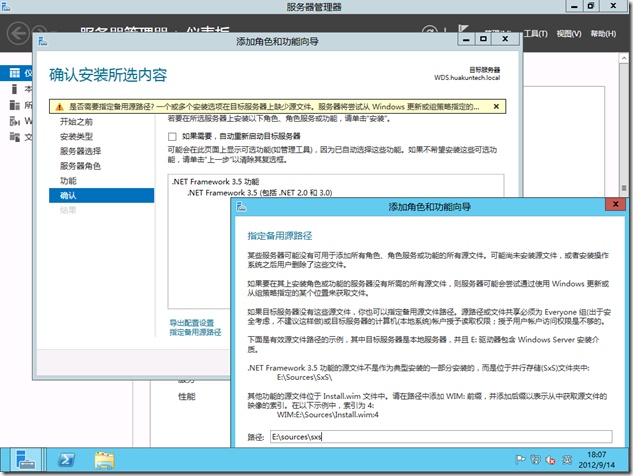Go to the 开始之前 wizard step
633x476 pixels.
click(x=76, y=122)
